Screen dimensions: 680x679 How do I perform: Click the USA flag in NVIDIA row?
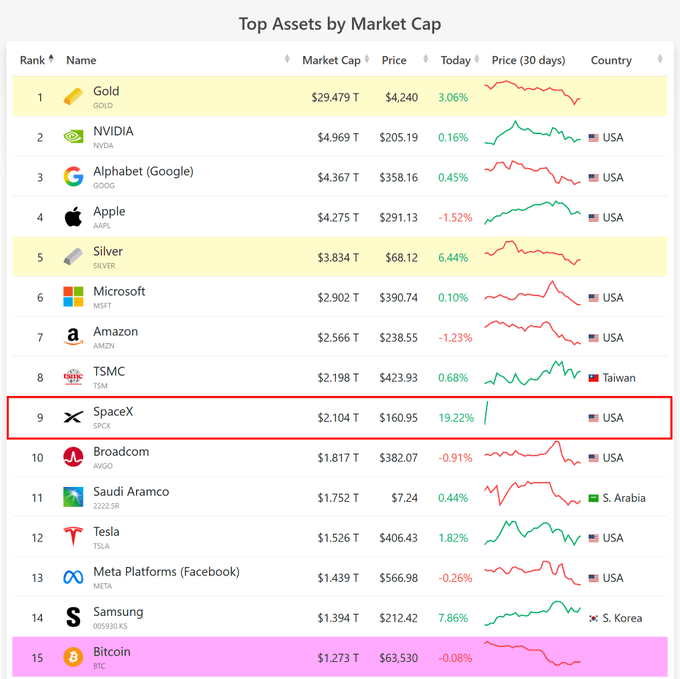(x=593, y=137)
